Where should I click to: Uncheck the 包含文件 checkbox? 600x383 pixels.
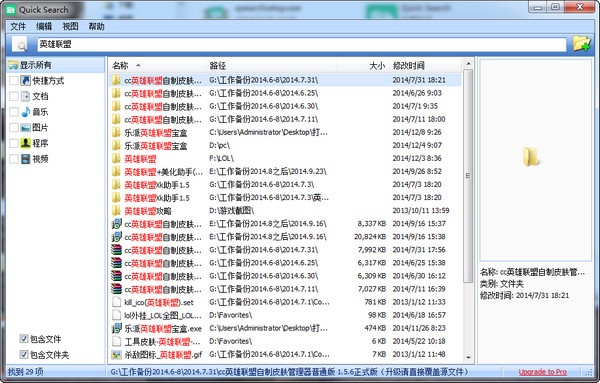click(x=24, y=339)
